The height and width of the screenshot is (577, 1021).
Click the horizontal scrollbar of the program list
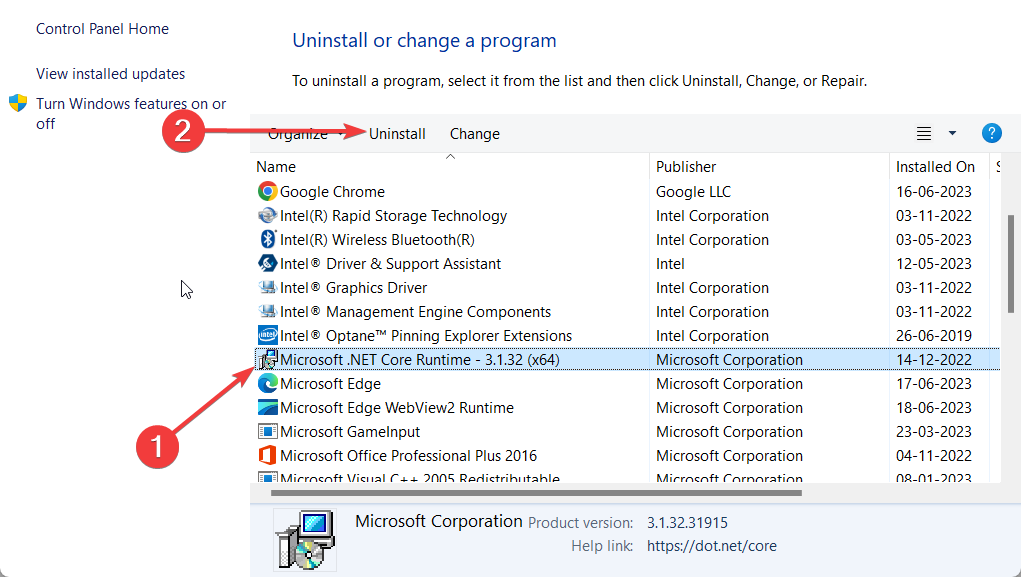click(536, 493)
